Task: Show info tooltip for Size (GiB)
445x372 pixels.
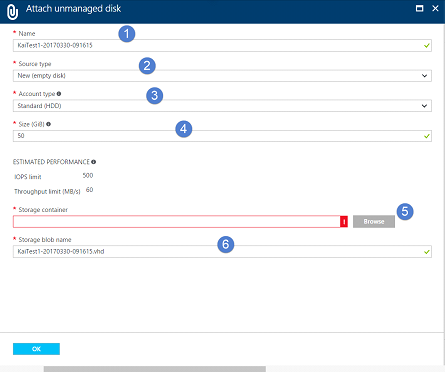Action: point(49,124)
